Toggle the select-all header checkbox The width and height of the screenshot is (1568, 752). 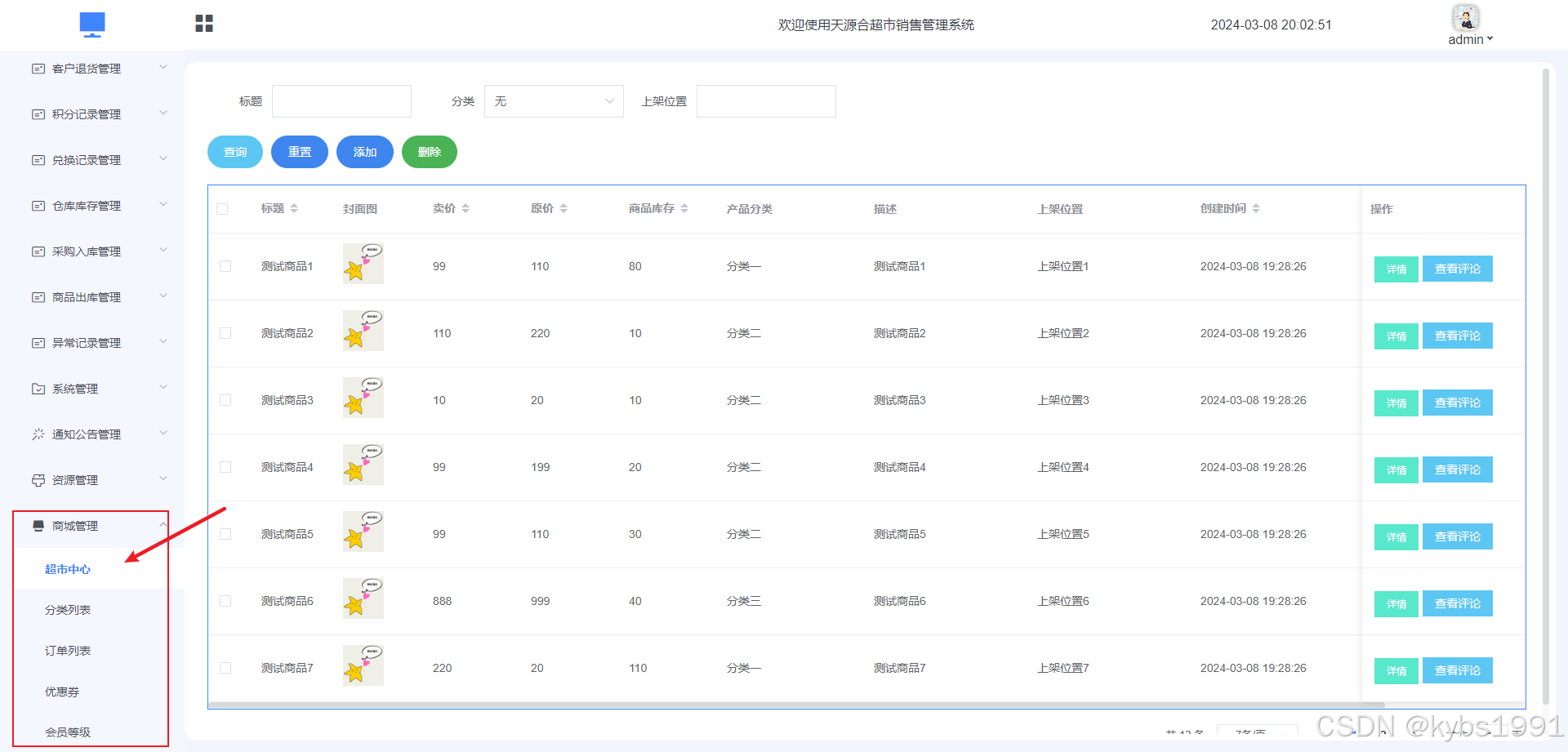(222, 209)
